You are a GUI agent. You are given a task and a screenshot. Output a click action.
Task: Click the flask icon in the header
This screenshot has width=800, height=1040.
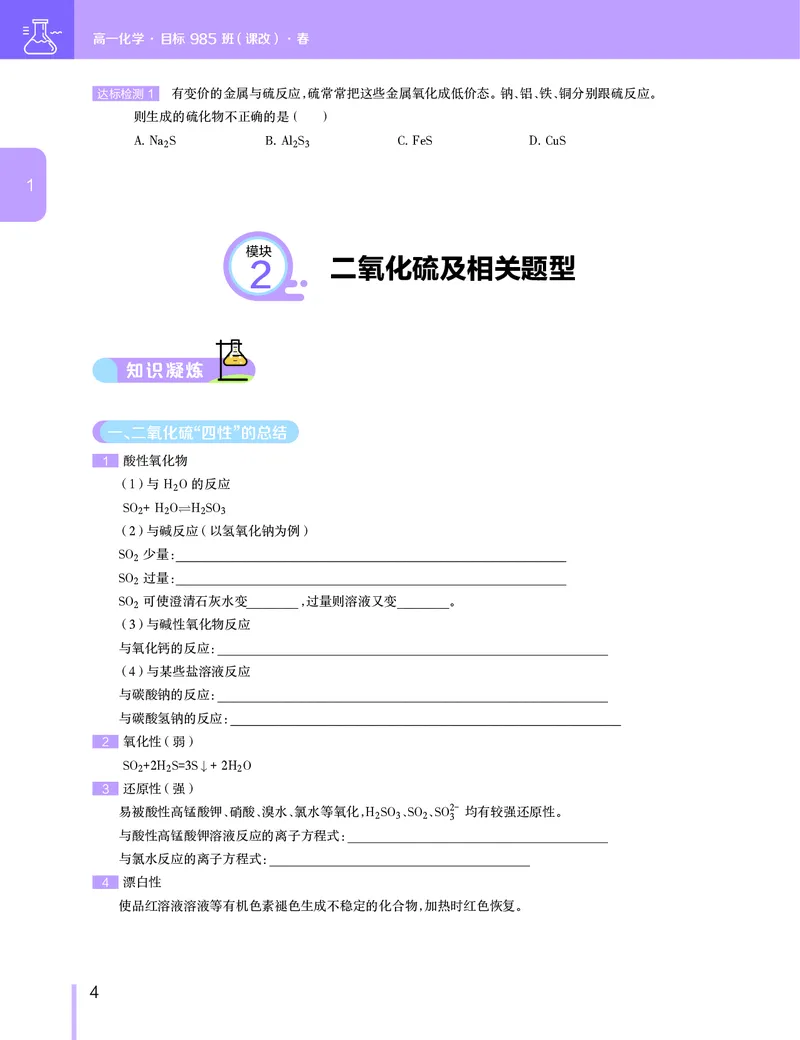[x=41, y=36]
